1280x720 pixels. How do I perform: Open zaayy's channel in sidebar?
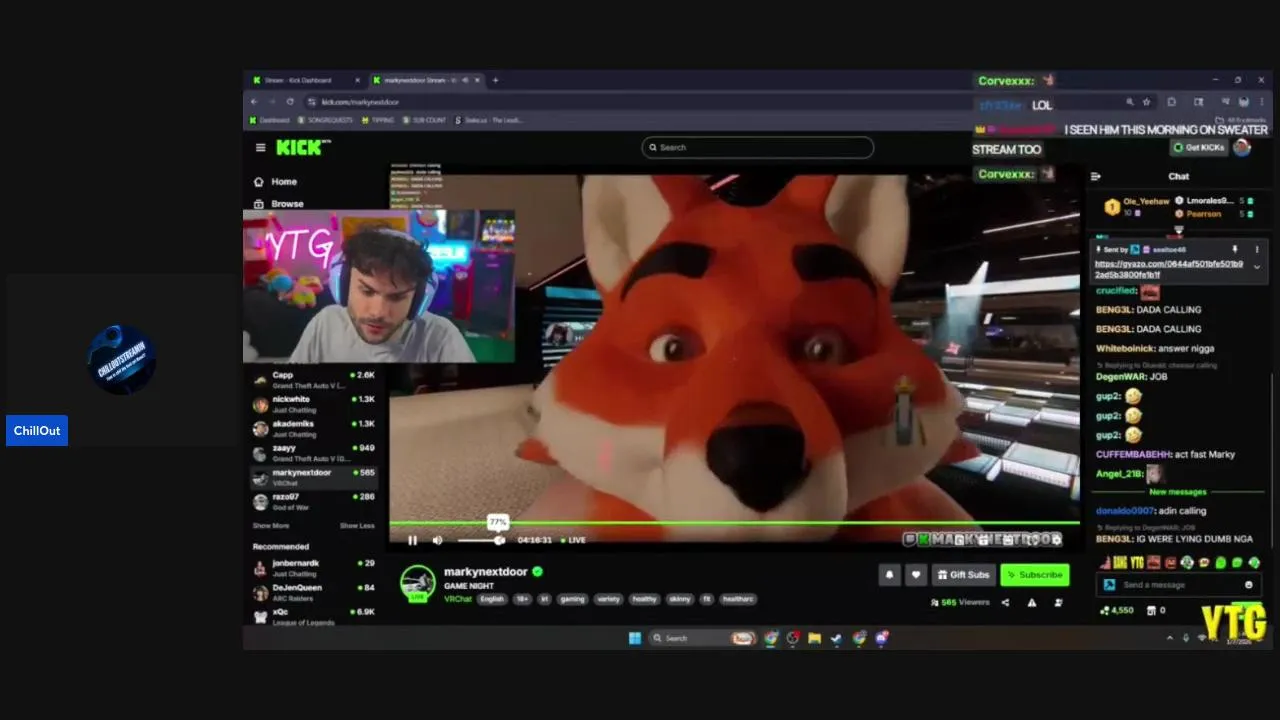click(x=314, y=453)
